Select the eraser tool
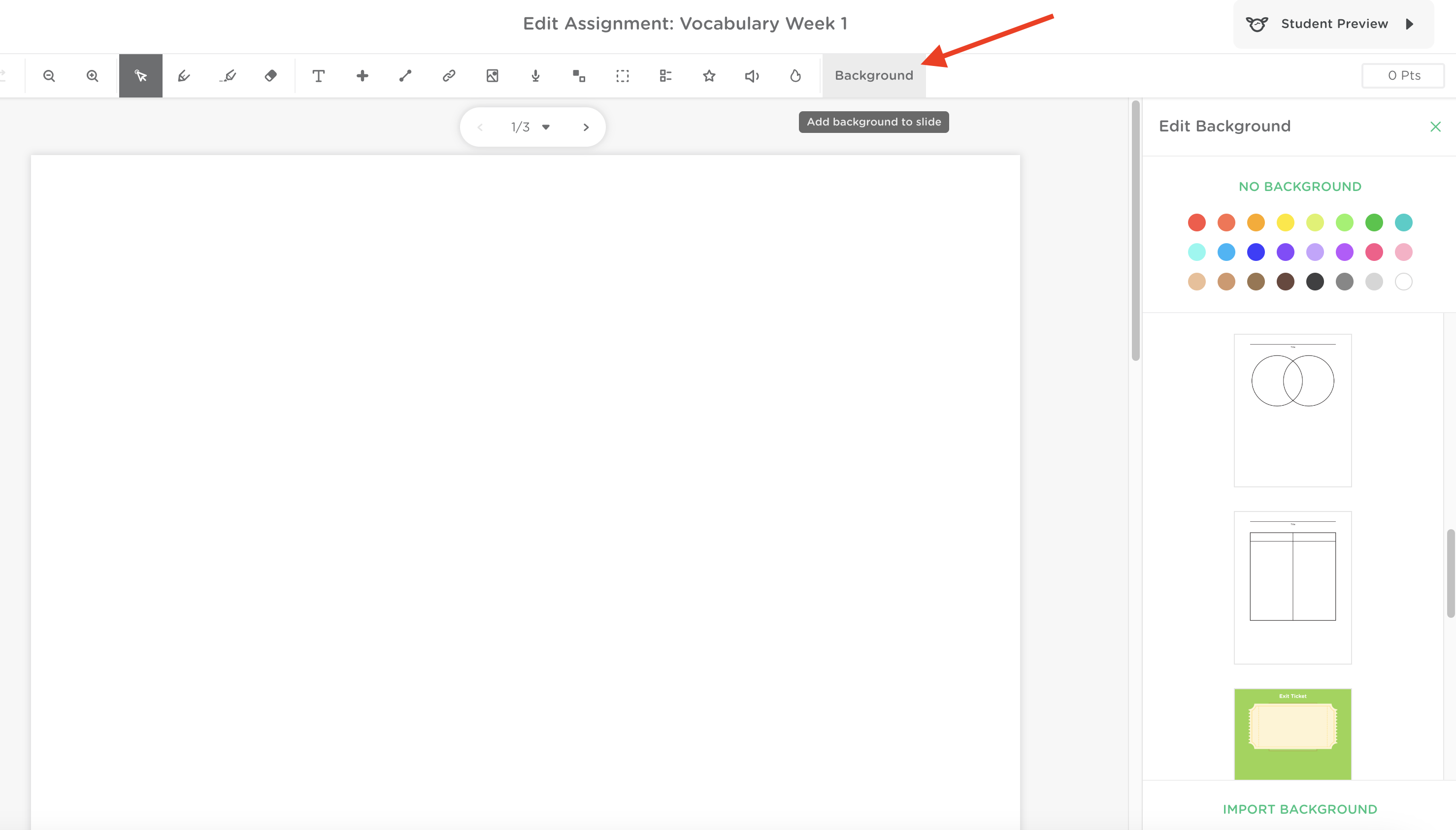 (x=271, y=76)
